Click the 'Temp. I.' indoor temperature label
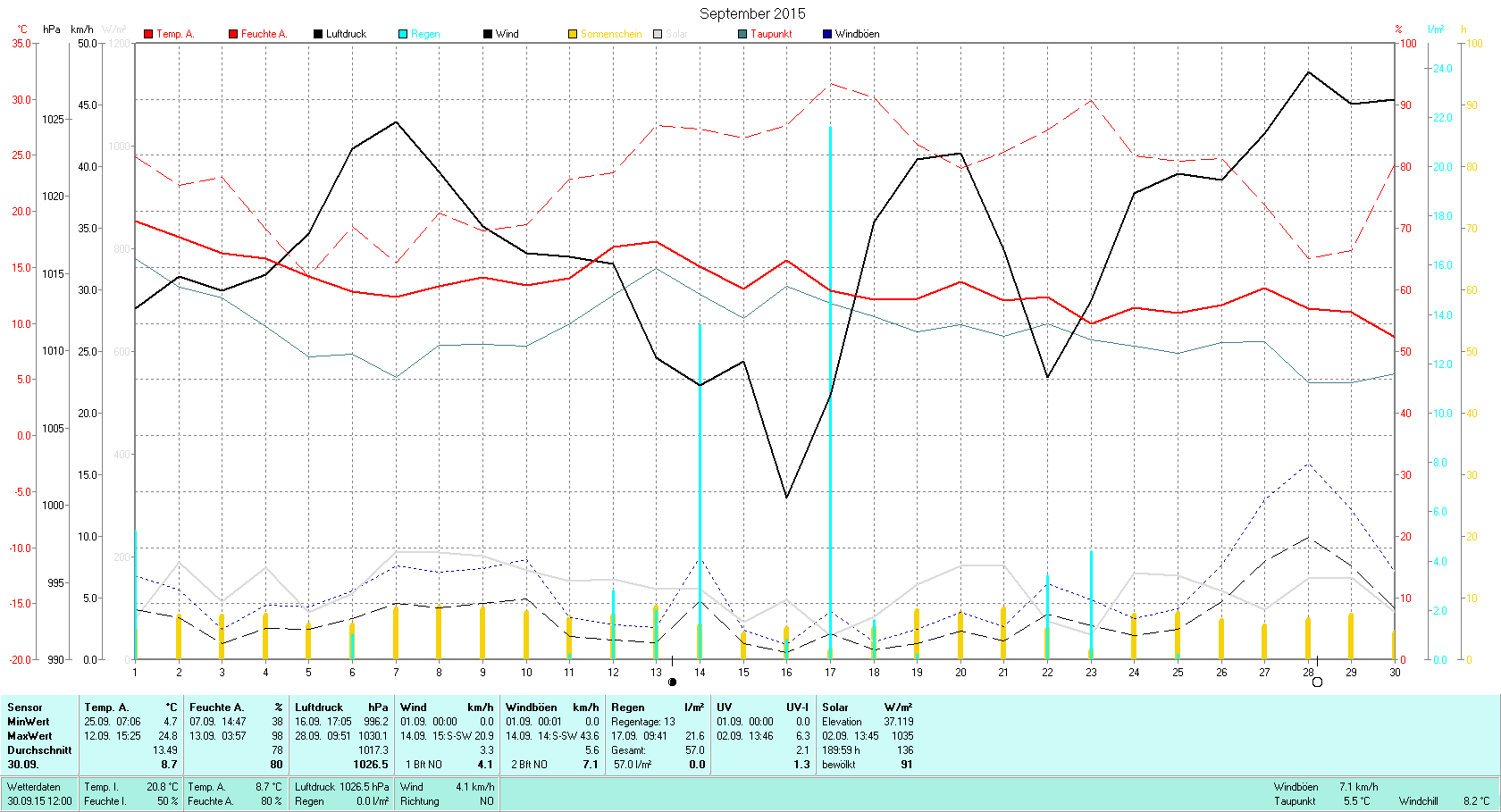 pyautogui.click(x=102, y=787)
